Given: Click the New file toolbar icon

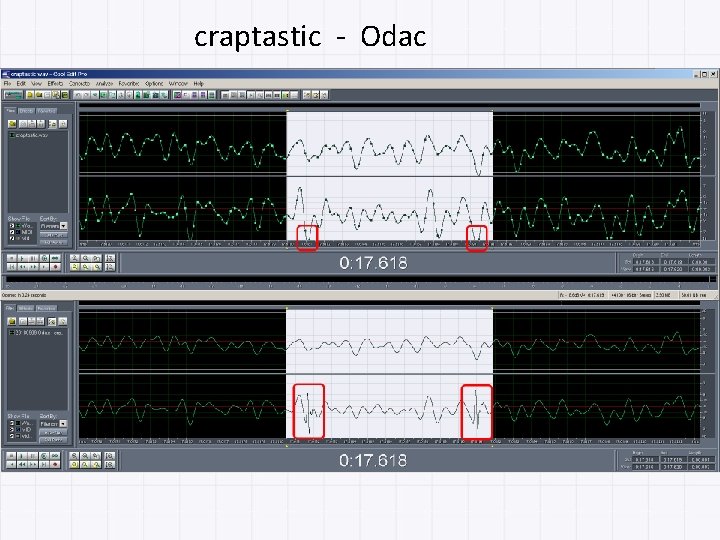Looking at the screenshot, I should [x=30, y=95].
